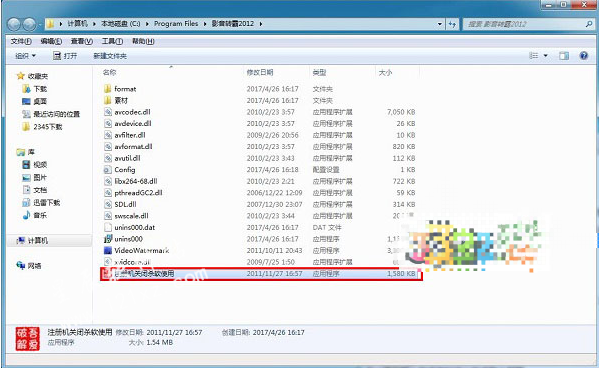Open the 工具(T) menu
The width and height of the screenshot is (599, 368).
(112, 41)
